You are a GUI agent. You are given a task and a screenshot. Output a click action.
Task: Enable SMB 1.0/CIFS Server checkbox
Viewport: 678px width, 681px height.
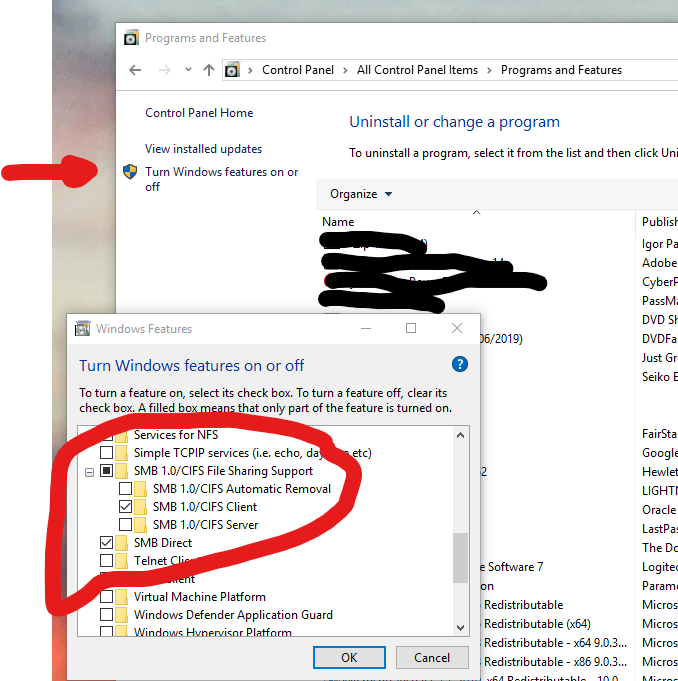(x=126, y=525)
